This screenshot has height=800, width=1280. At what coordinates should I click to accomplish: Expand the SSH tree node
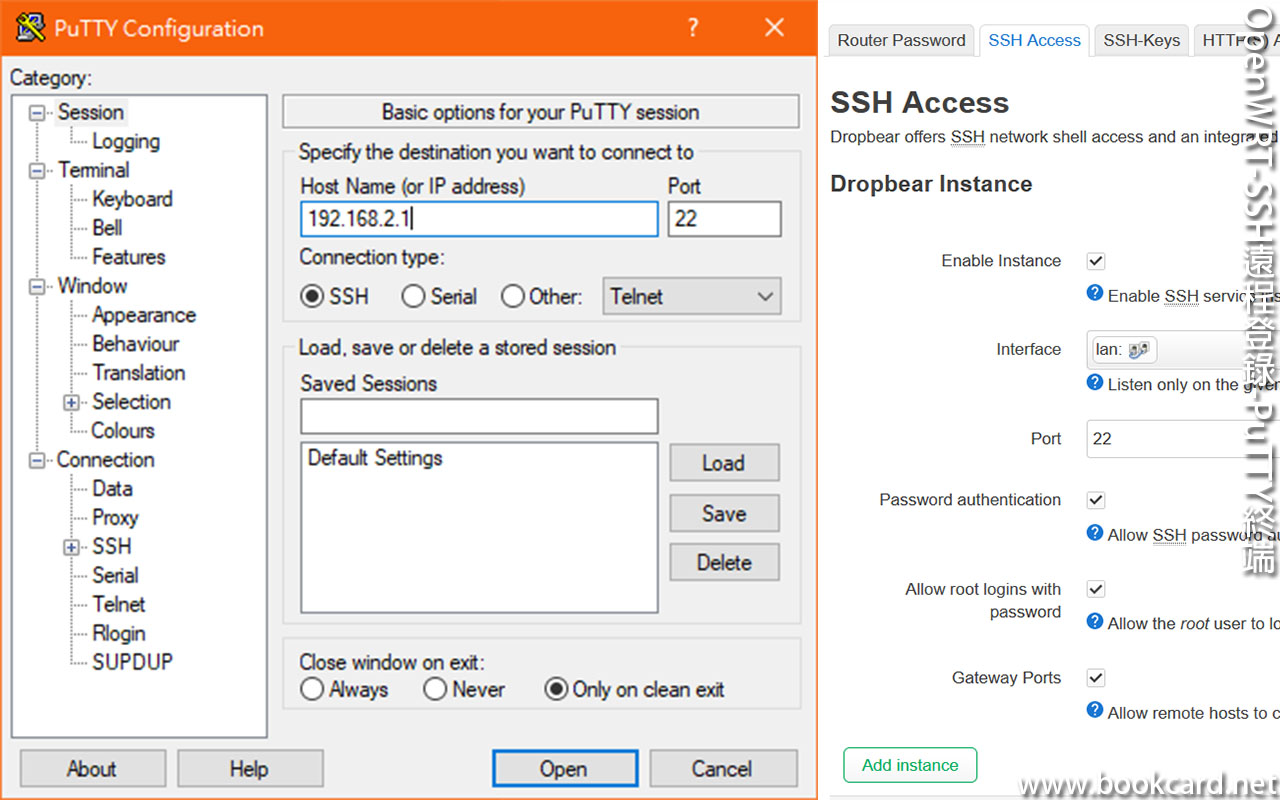71,547
